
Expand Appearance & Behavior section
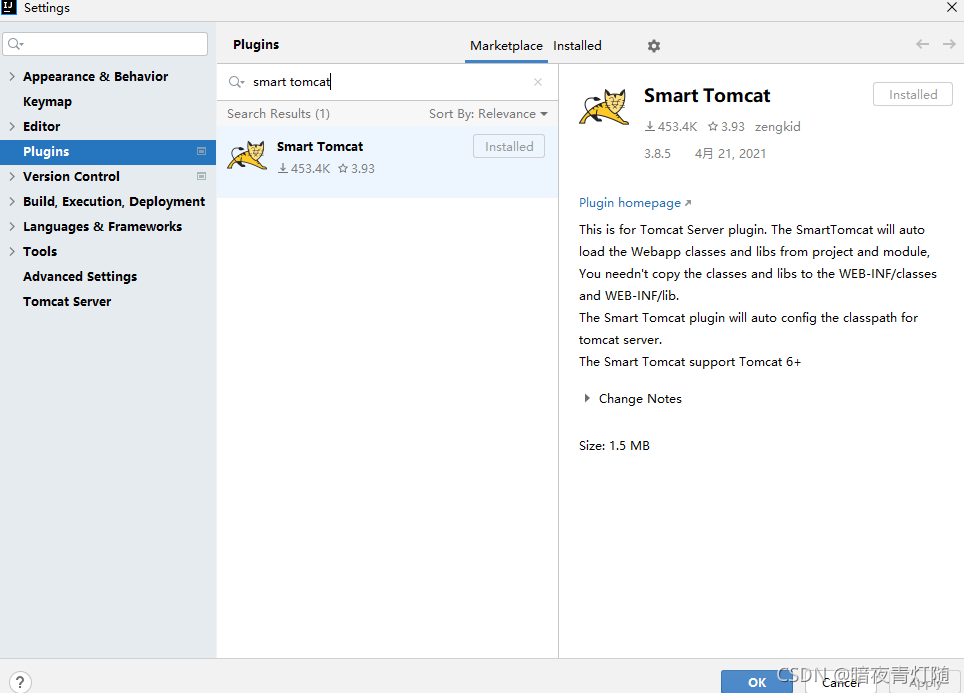click(x=12, y=76)
